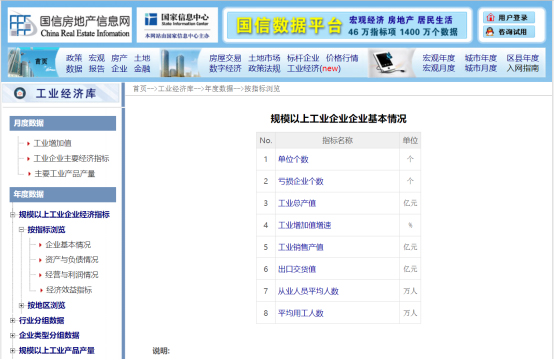Open the 金融 navigation link

pyautogui.click(x=142, y=69)
